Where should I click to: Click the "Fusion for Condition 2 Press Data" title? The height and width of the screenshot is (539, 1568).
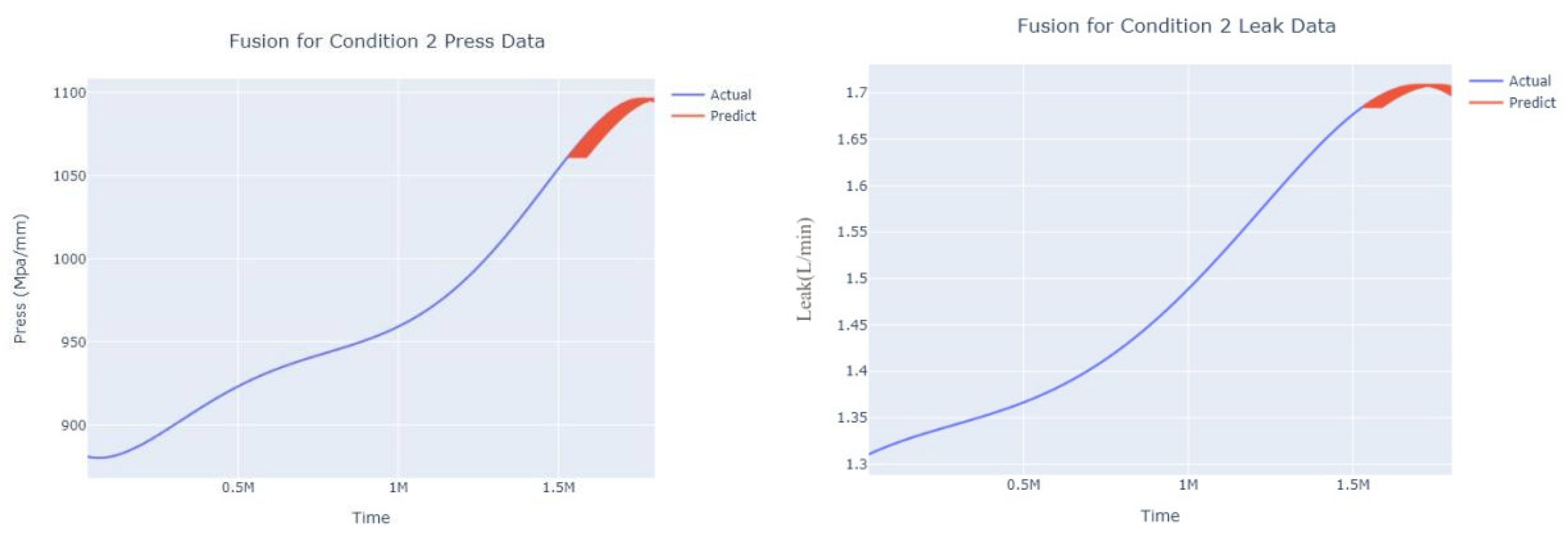(386, 42)
